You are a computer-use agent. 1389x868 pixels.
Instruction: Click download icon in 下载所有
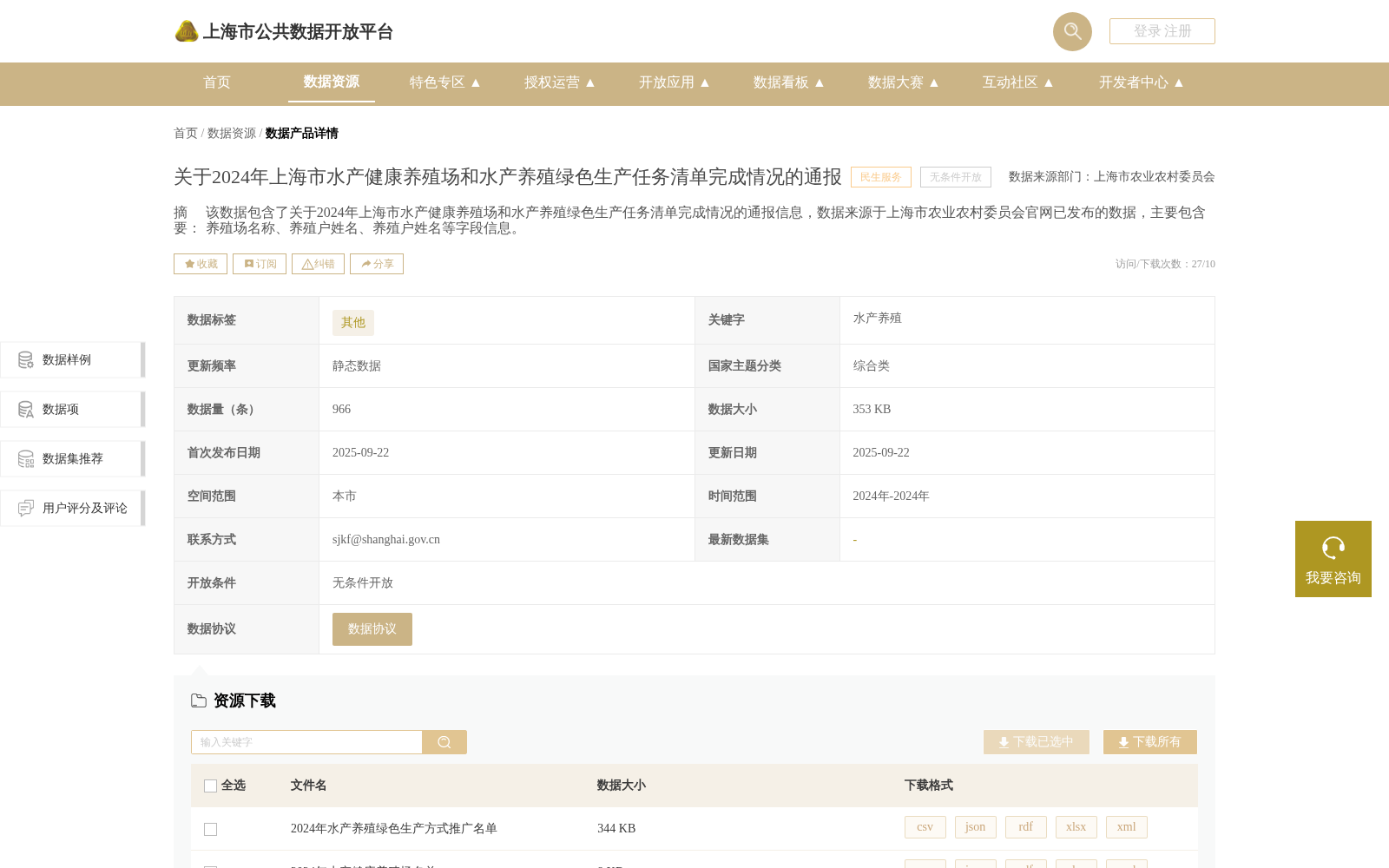(1123, 742)
